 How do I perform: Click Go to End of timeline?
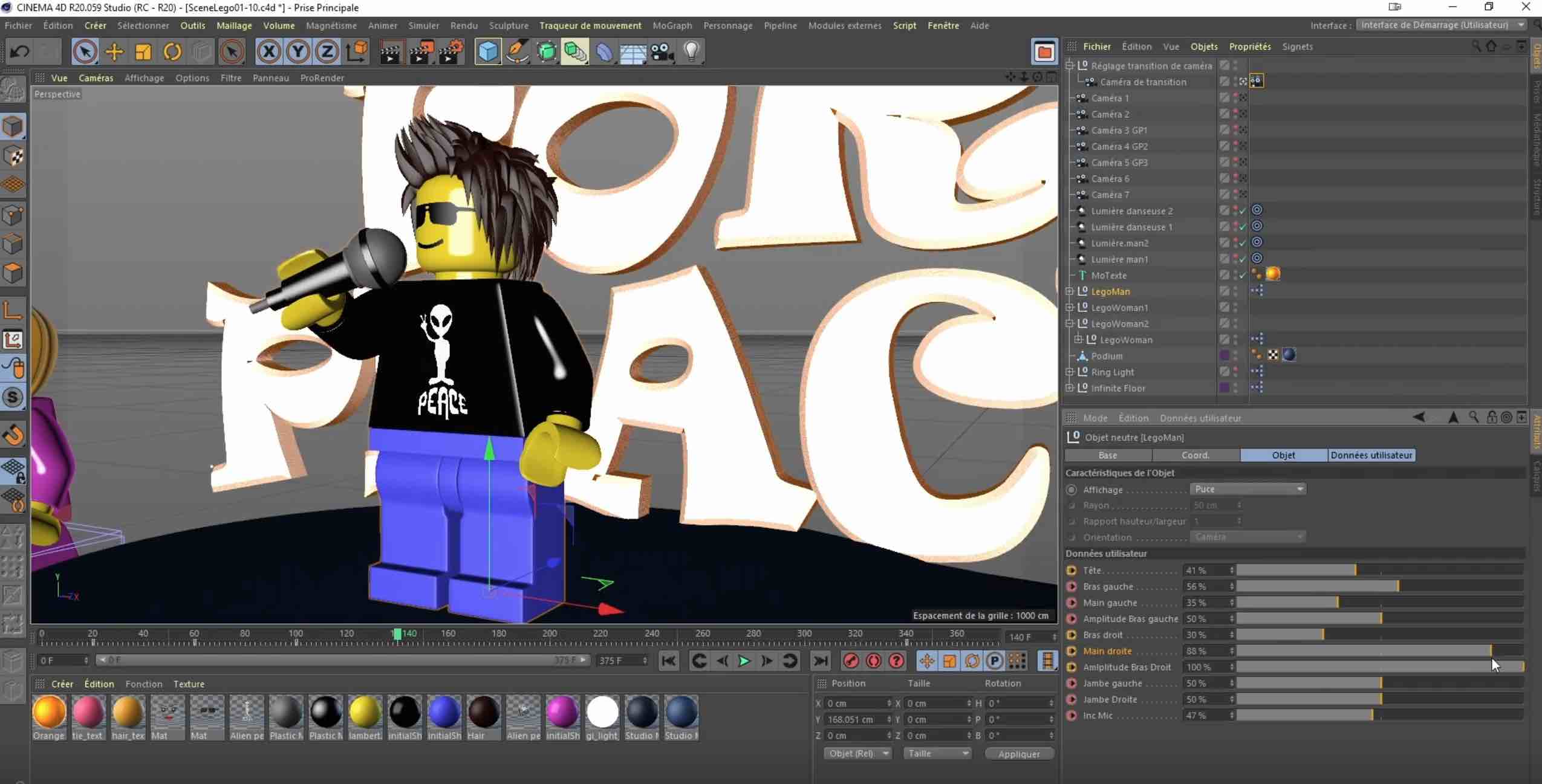[821, 661]
